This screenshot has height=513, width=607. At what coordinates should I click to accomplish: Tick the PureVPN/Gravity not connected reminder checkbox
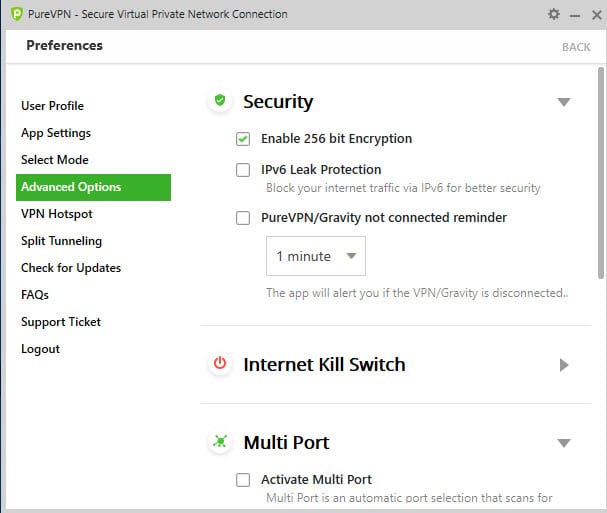coord(243,217)
